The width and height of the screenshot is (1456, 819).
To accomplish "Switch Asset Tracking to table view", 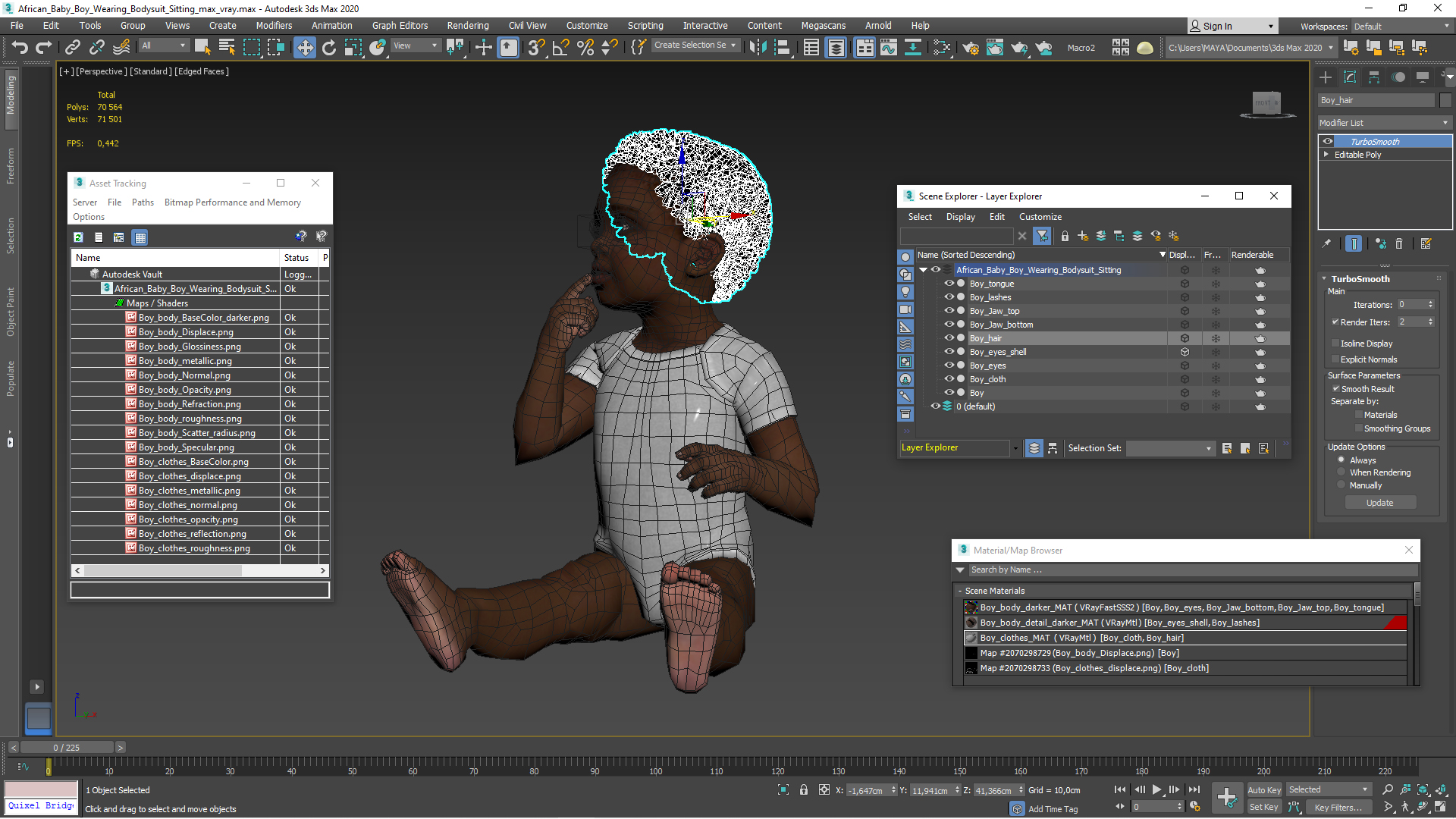I will (140, 237).
